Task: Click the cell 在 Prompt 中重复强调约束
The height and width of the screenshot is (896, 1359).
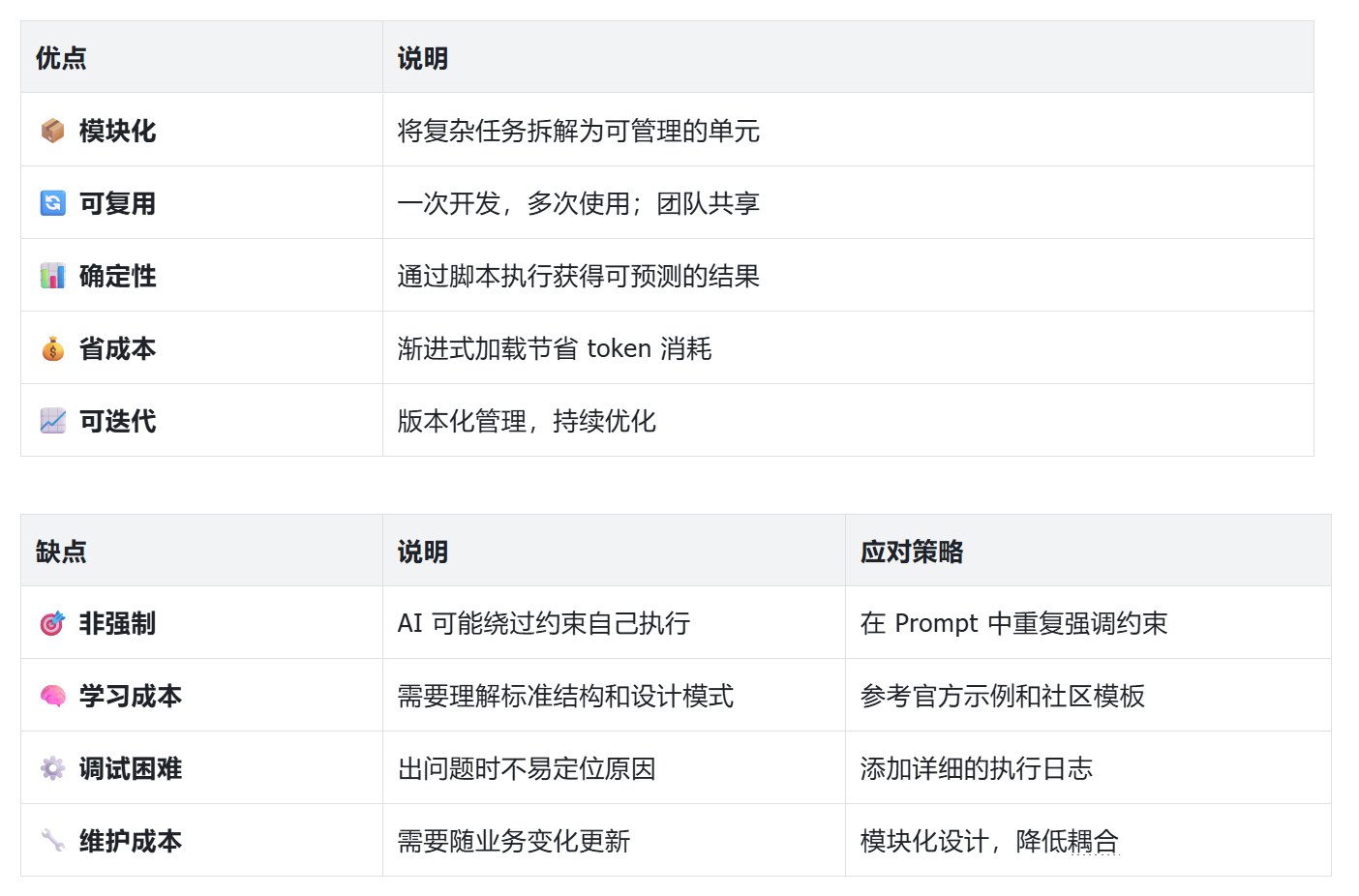Action: click(x=1013, y=624)
